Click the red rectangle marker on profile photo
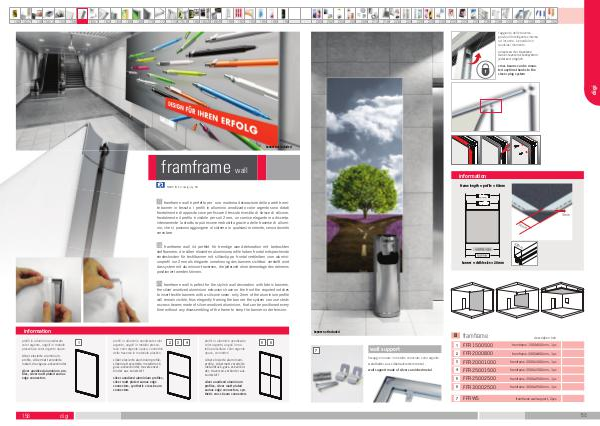 [x=491, y=106]
